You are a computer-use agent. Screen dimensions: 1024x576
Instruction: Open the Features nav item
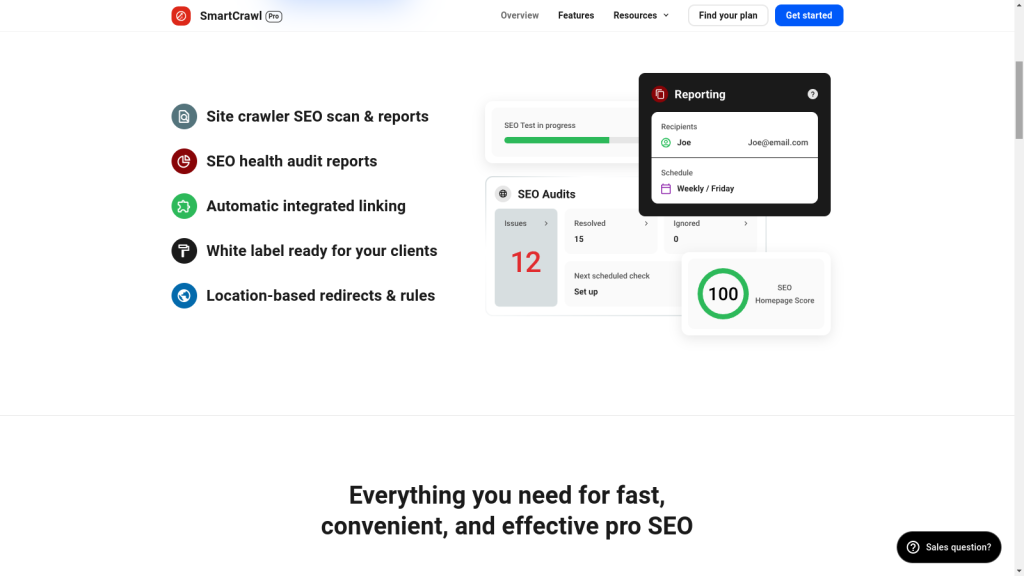tap(576, 16)
